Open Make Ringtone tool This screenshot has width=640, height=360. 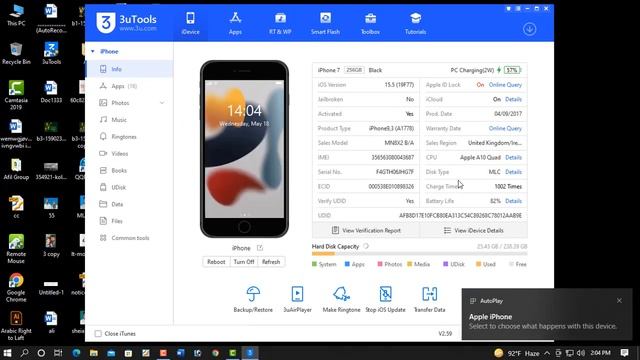(341, 299)
